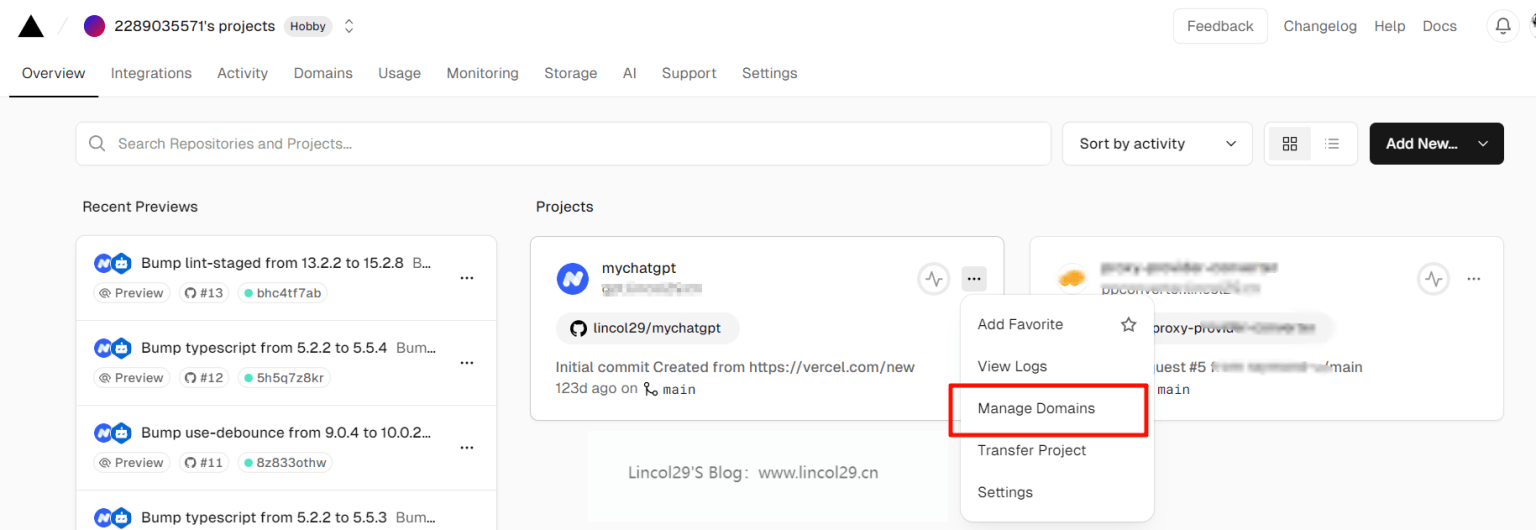
Task: Click the Feedback button
Action: pyautogui.click(x=1220, y=27)
